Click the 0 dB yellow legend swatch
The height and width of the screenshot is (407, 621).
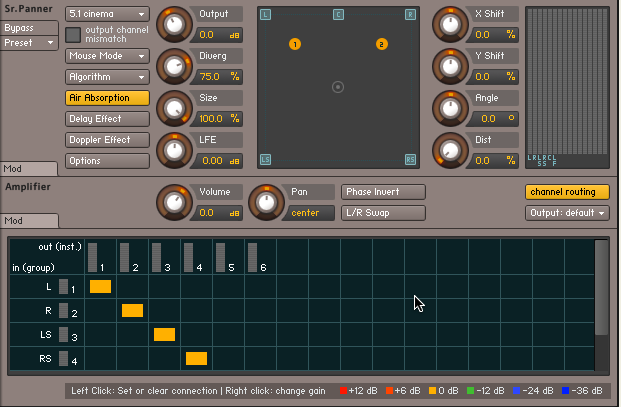click(x=432, y=391)
